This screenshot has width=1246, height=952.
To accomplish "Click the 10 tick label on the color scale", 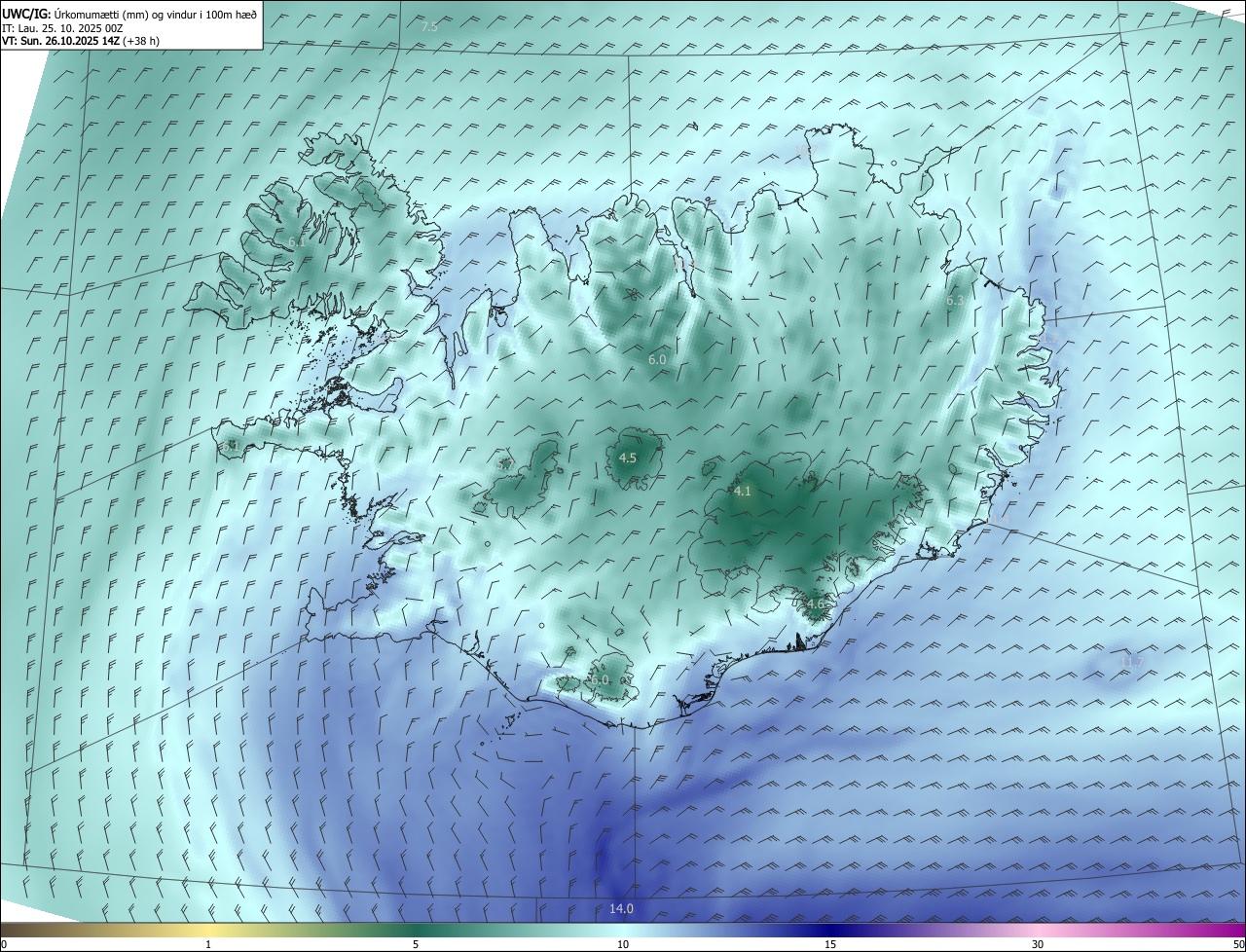I will (x=623, y=944).
